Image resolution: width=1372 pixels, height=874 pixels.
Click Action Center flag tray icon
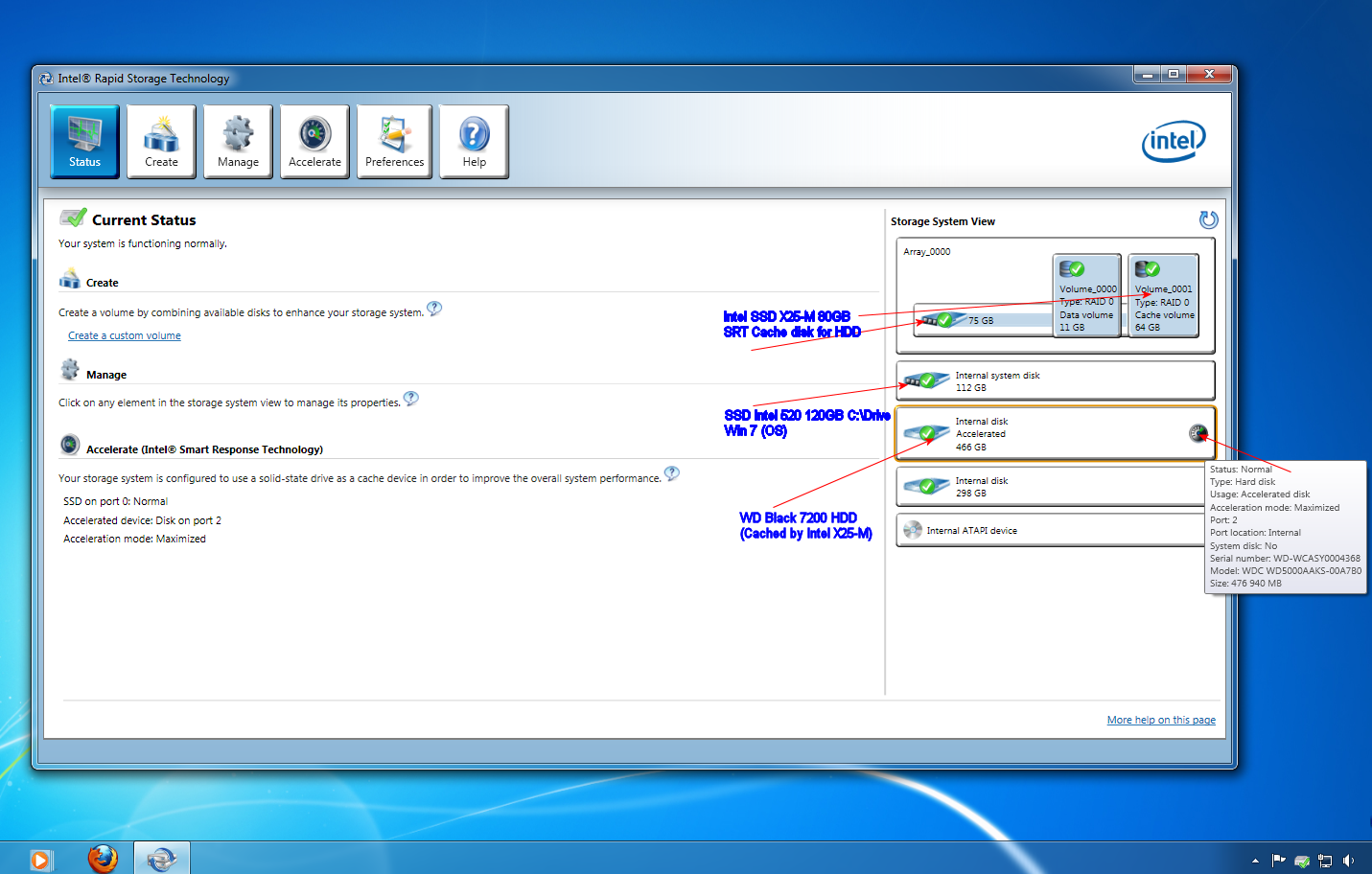(1278, 861)
